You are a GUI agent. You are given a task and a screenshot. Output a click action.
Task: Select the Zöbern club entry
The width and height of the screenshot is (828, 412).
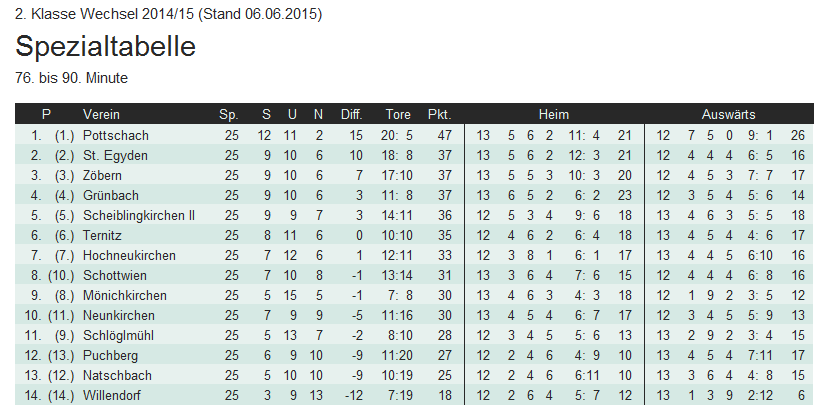pyautogui.click(x=101, y=175)
